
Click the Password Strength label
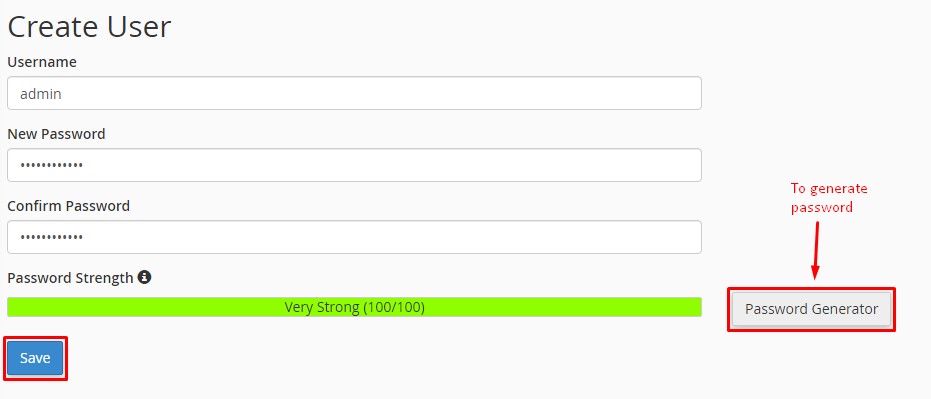click(70, 278)
